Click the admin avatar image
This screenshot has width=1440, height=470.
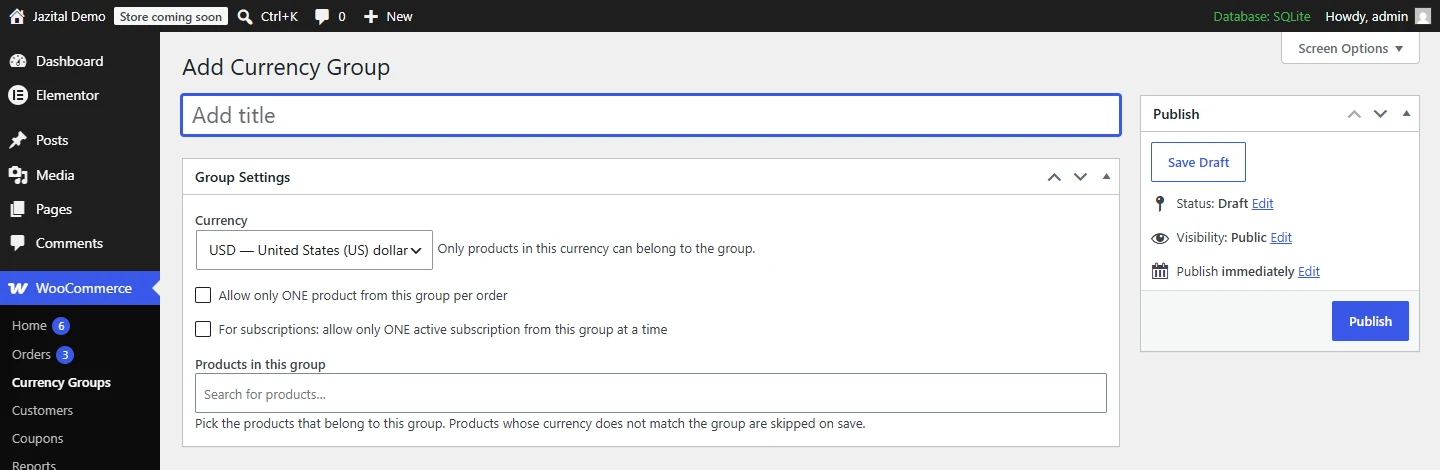tap(1423, 16)
